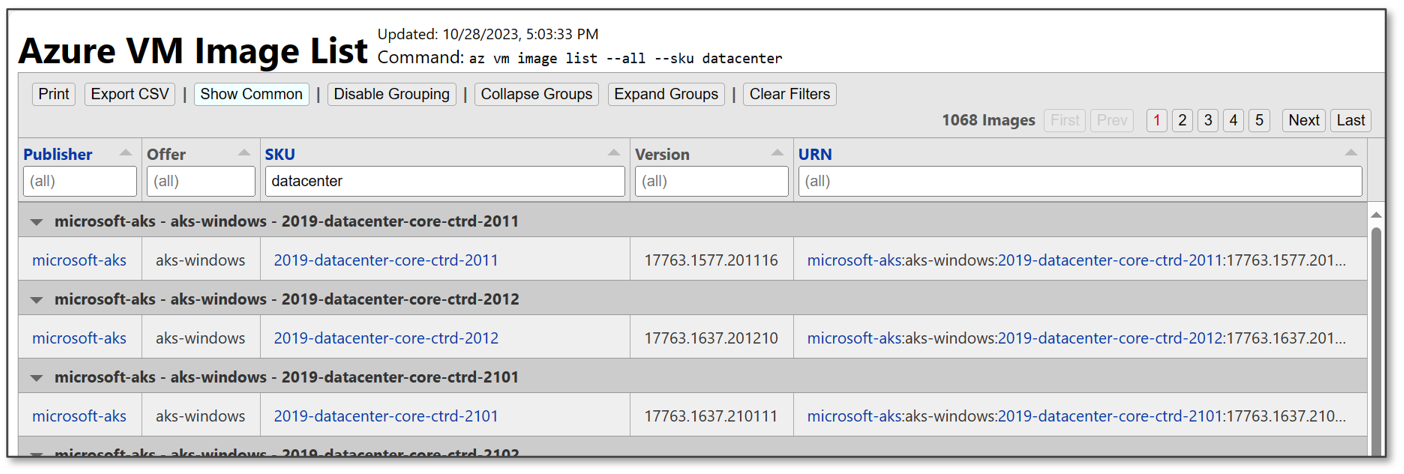Click the 1068 Images count label

pos(988,120)
